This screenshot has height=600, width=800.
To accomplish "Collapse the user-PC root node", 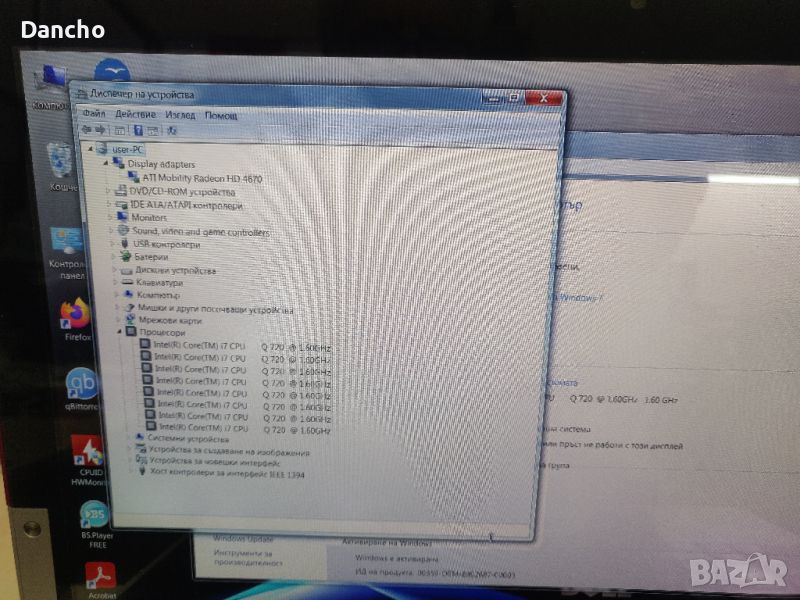I will pyautogui.click(x=90, y=148).
